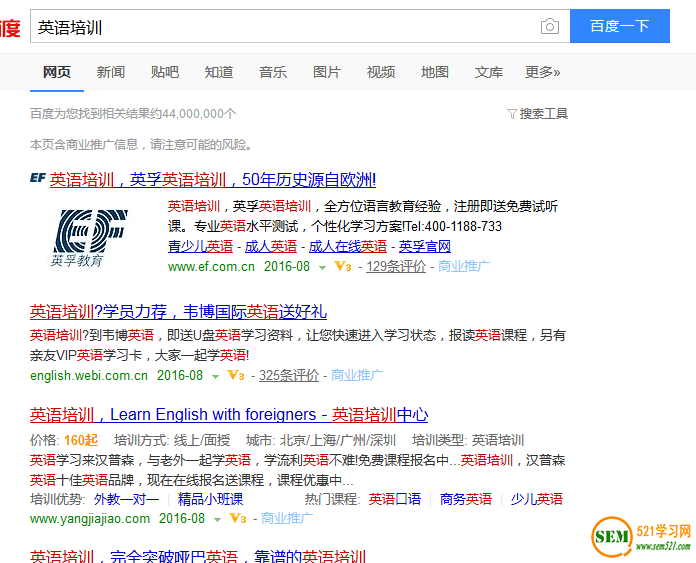
Task: Open the 文库 tab
Action: coord(489,72)
